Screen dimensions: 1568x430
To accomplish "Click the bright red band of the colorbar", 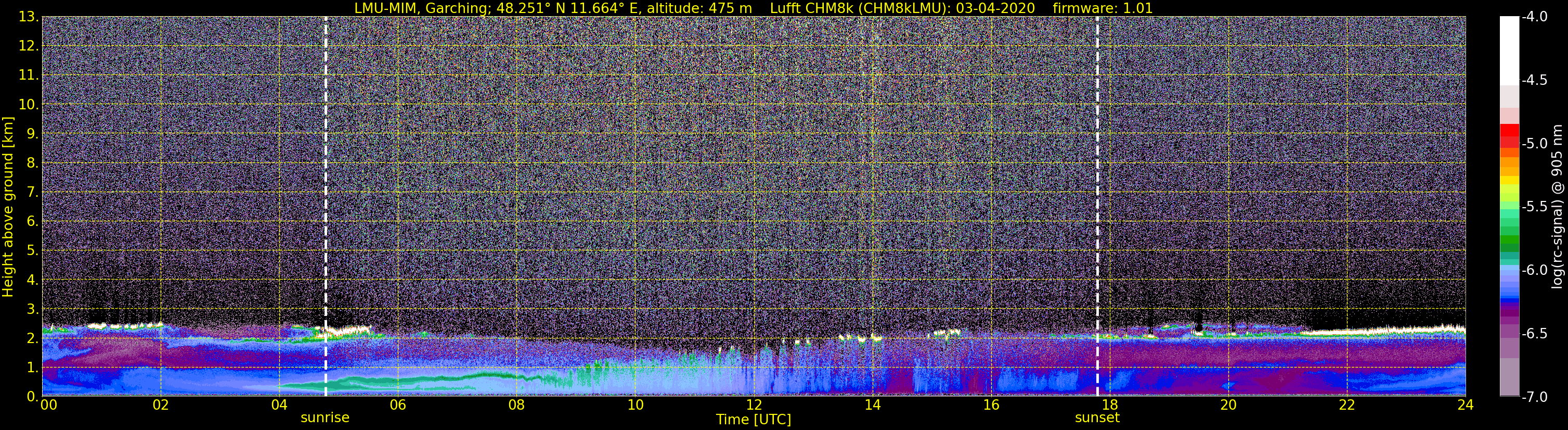I will pos(1509,130).
